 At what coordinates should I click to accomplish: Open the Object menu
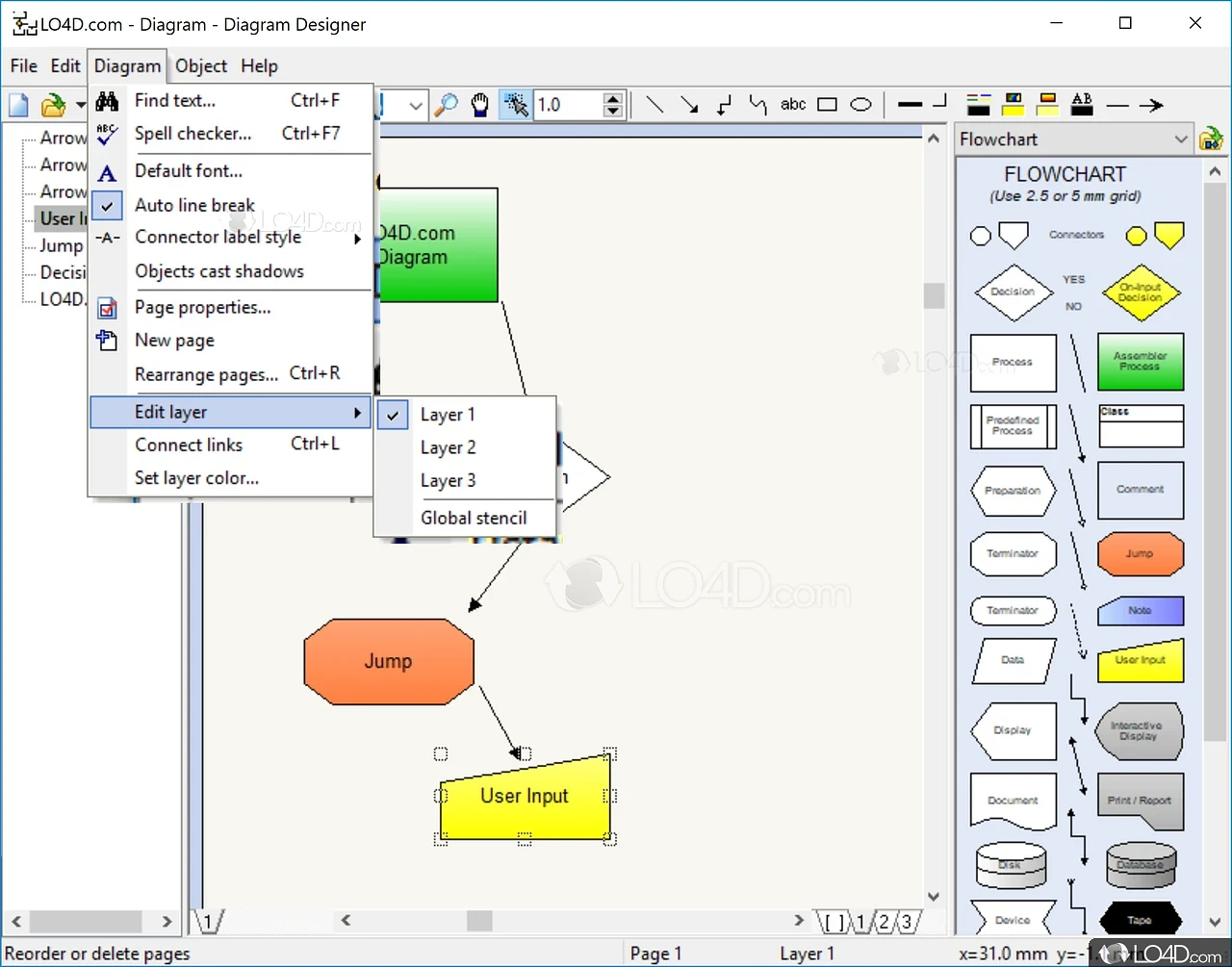tap(201, 65)
